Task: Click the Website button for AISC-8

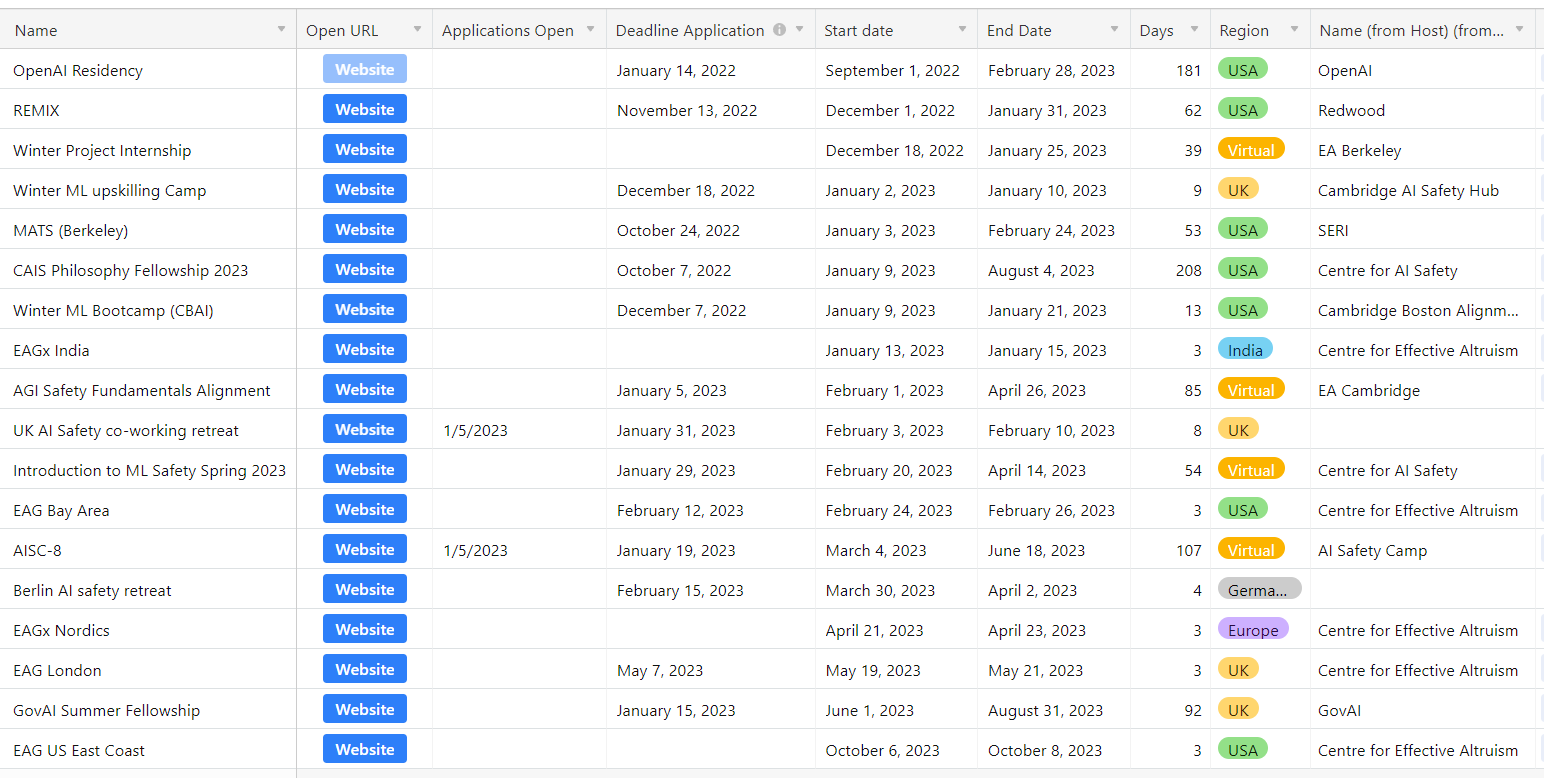Action: pos(364,549)
